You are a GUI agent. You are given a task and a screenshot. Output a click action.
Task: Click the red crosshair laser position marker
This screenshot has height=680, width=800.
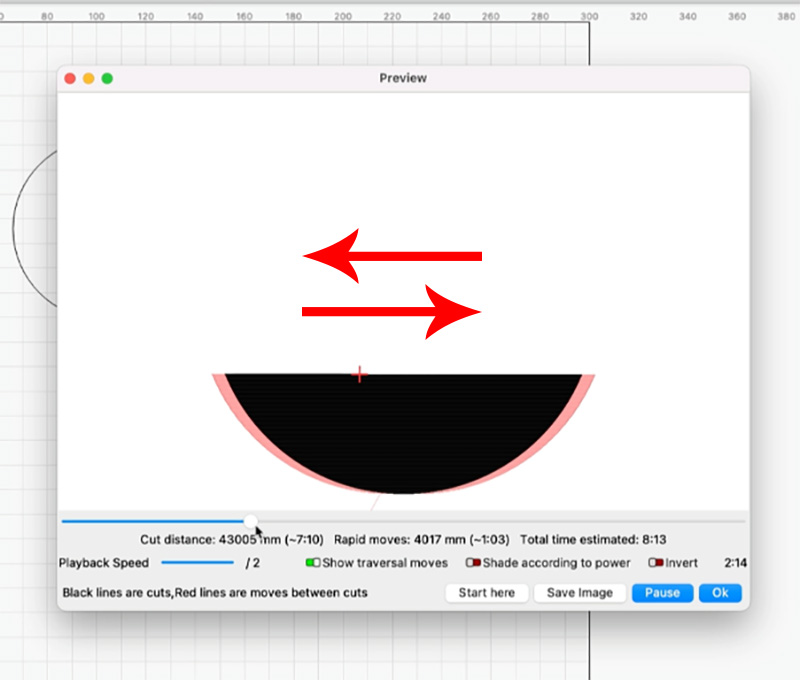click(x=360, y=374)
